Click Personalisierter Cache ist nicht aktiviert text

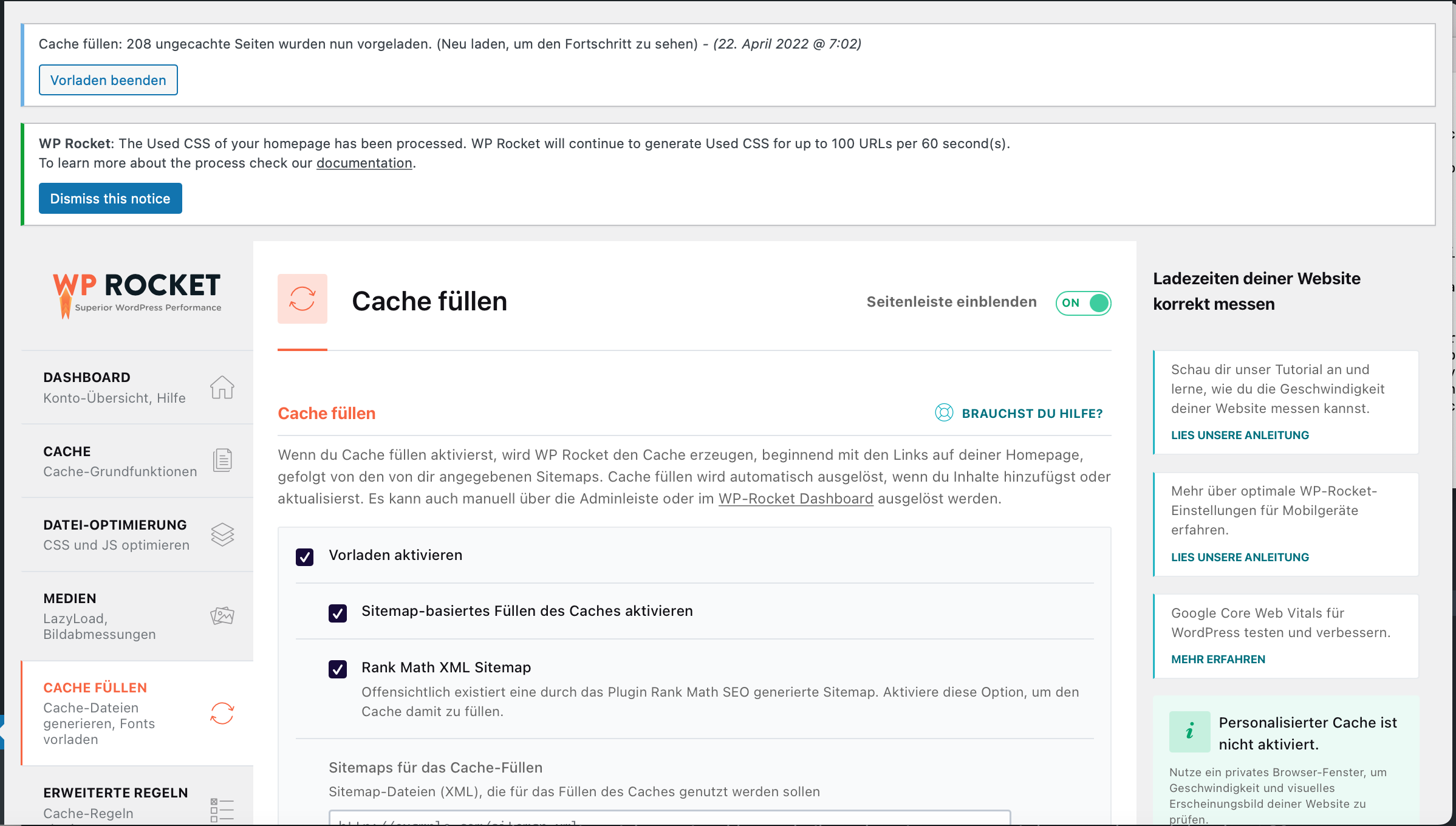(1308, 734)
